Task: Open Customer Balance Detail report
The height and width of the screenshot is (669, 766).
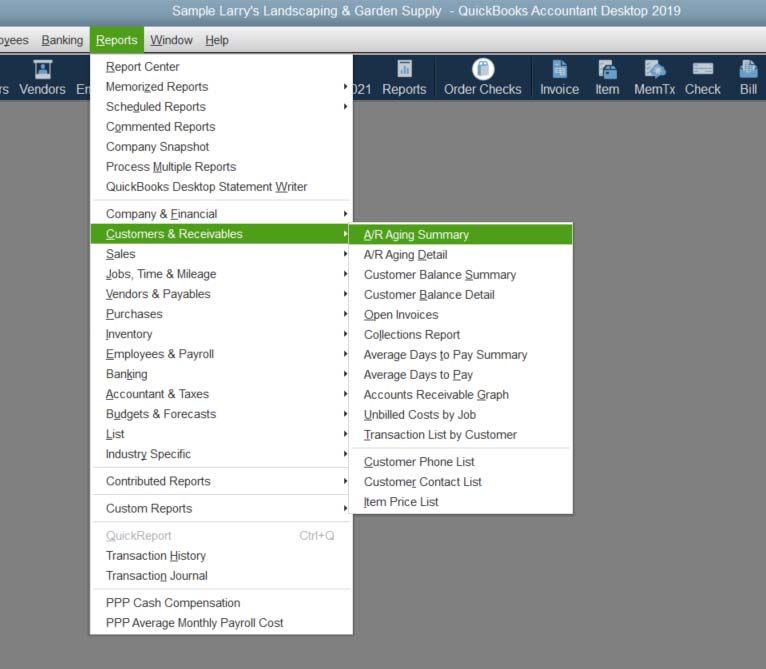Action: click(461, 295)
